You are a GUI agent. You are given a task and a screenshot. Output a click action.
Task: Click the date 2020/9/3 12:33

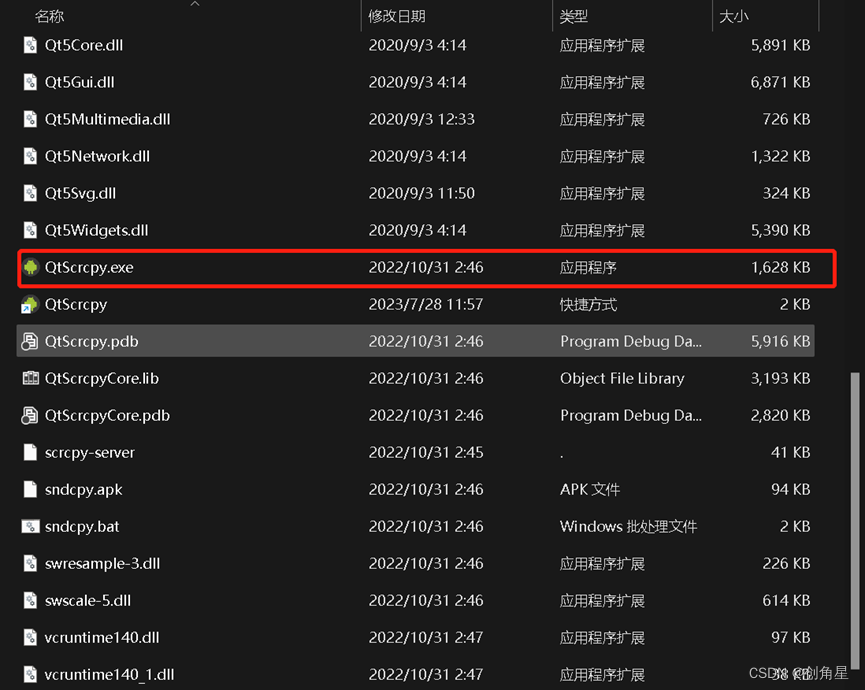coord(421,119)
